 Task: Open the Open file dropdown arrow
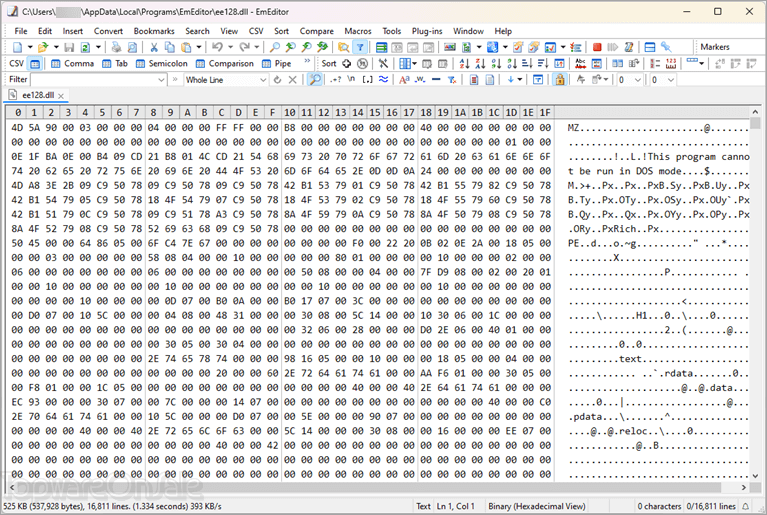(56, 47)
